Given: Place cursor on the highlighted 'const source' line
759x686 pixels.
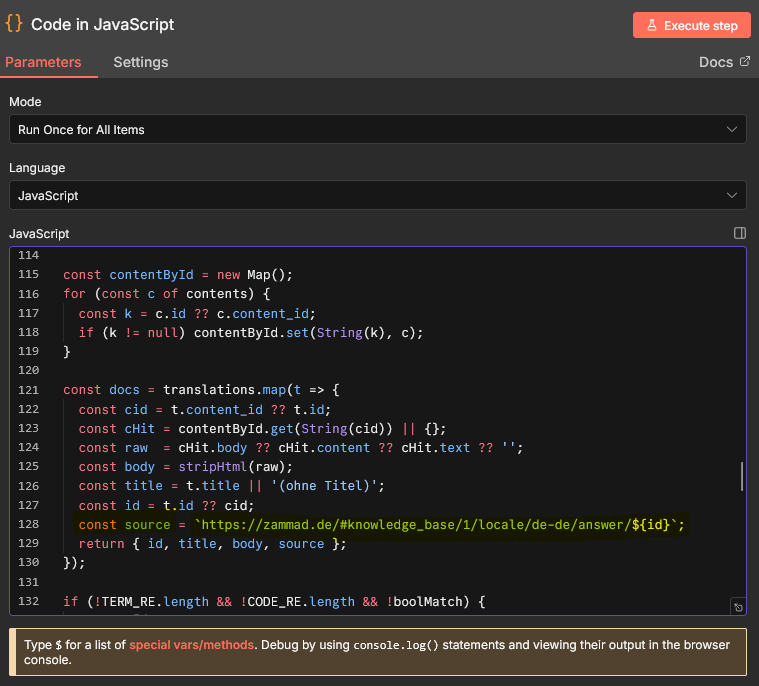Looking at the screenshot, I should point(380,525).
